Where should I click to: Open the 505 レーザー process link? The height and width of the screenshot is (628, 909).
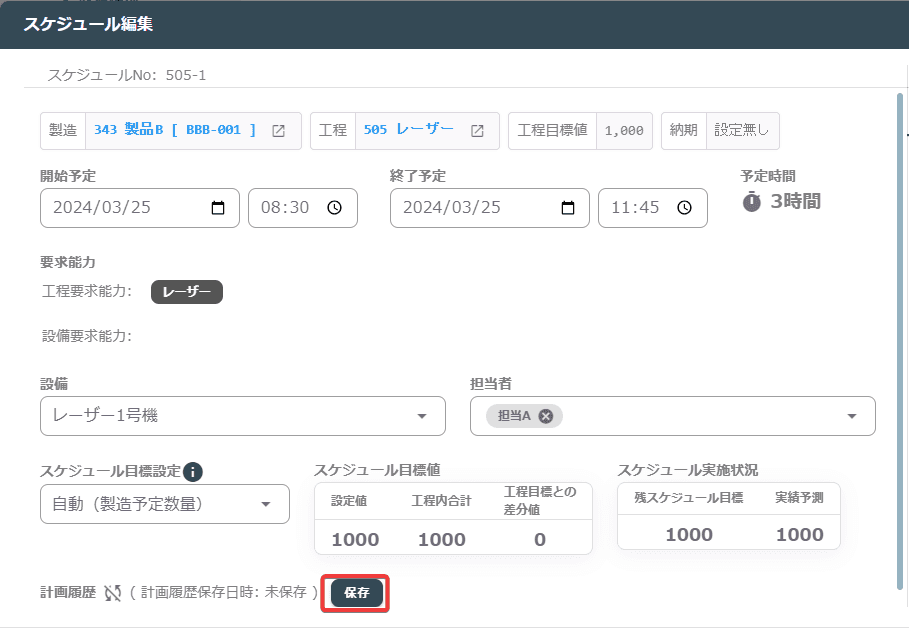click(409, 129)
